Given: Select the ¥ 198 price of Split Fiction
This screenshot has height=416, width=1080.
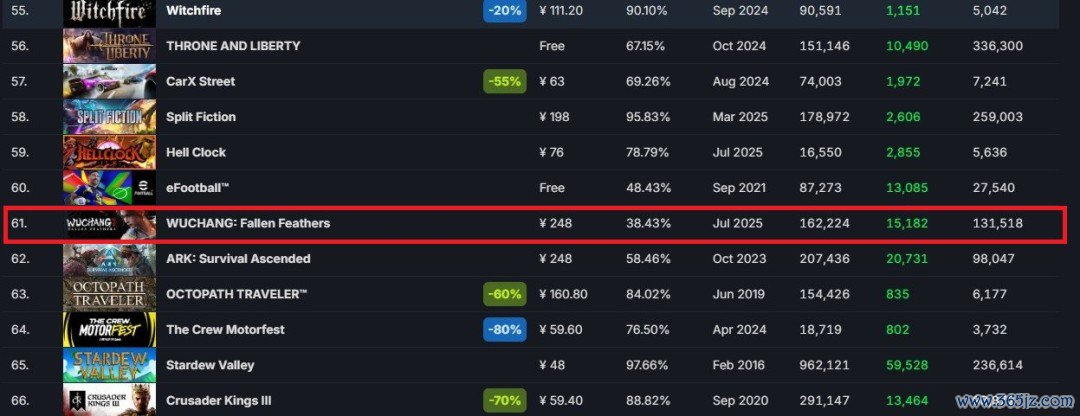Looking at the screenshot, I should pyautogui.click(x=554, y=117).
